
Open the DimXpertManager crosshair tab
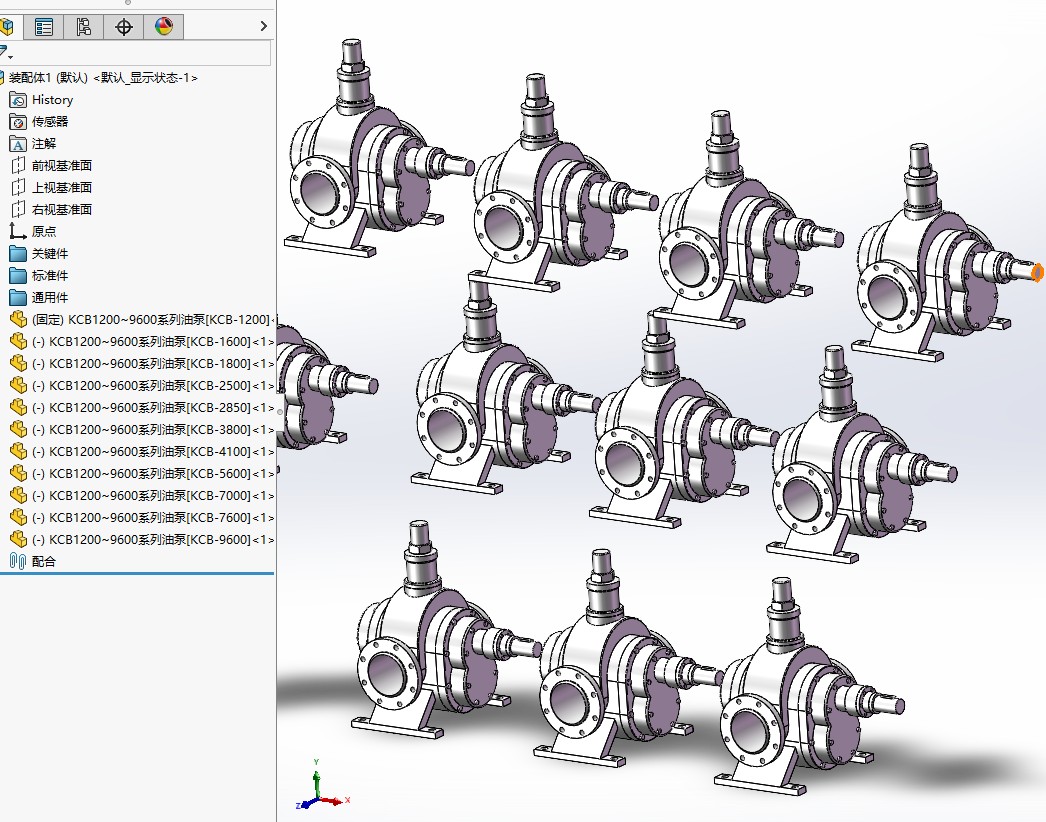[x=123, y=27]
